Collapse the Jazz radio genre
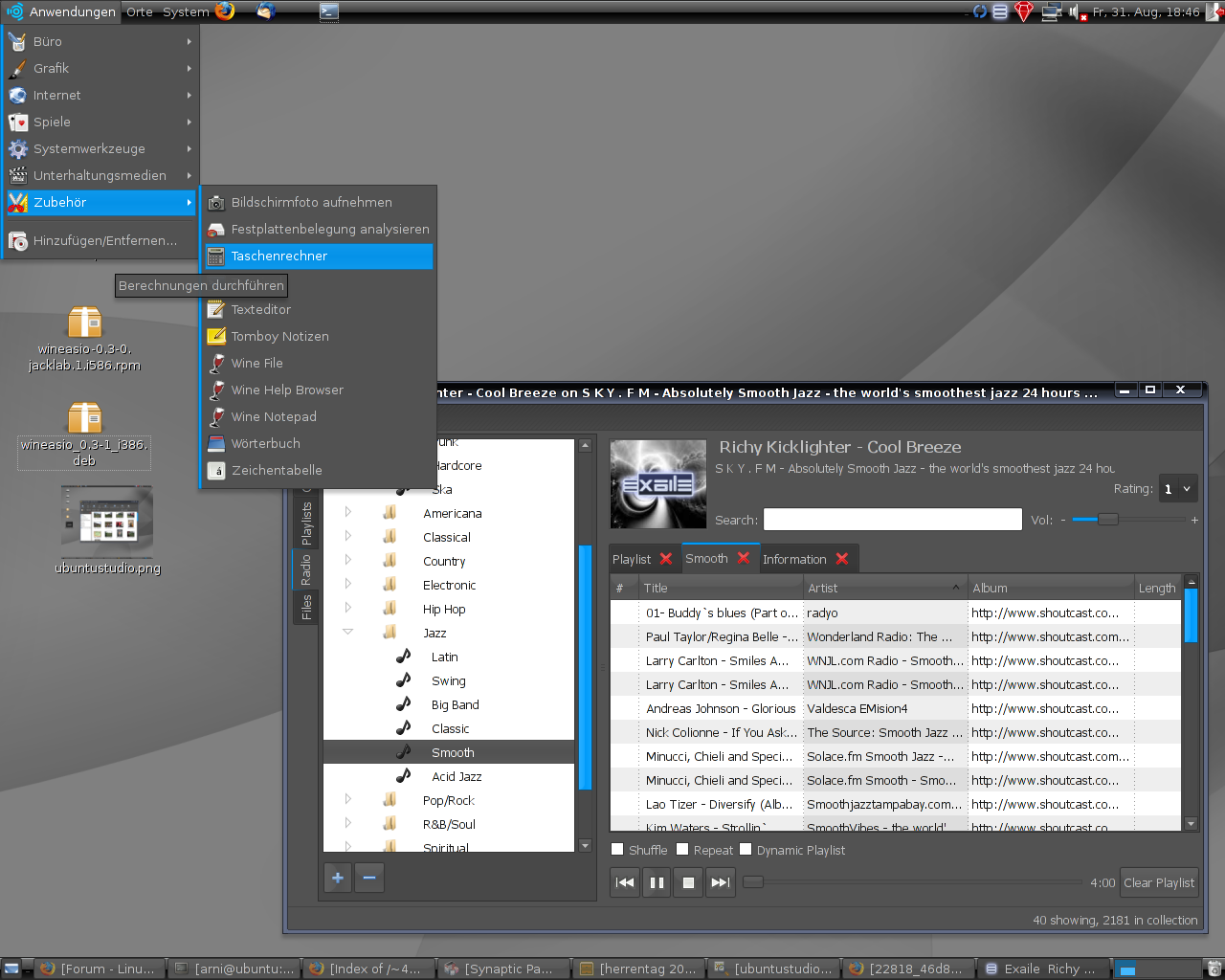The width and height of the screenshot is (1225, 980). [347, 632]
